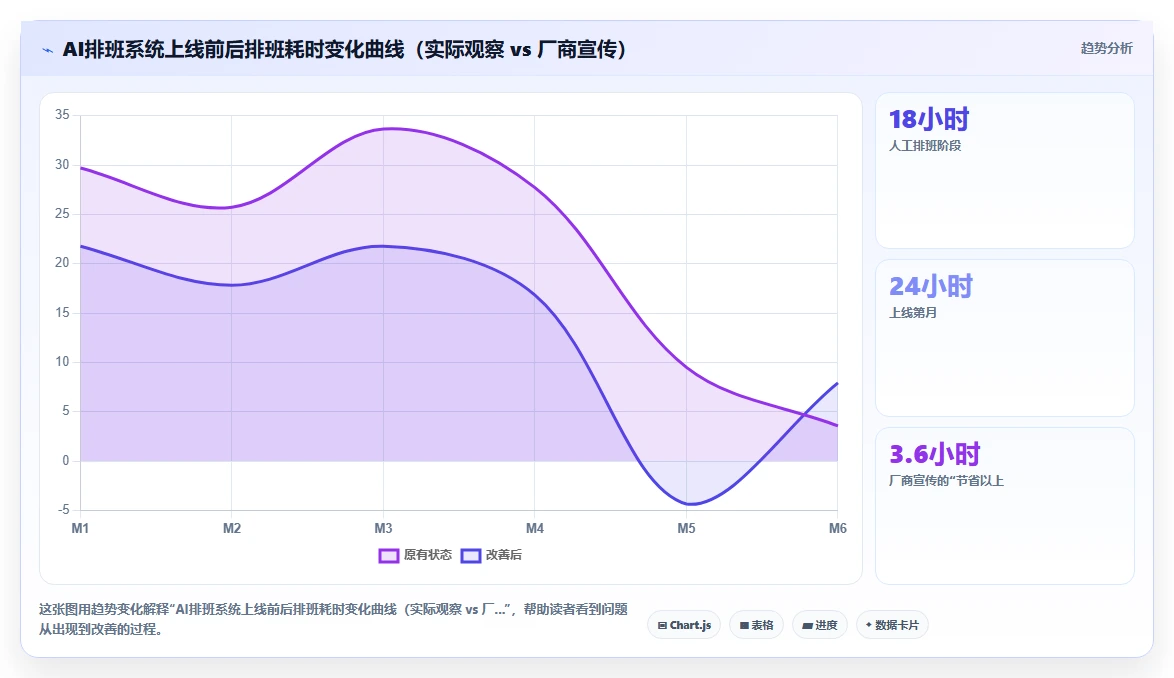Select the 表格 tag

[756, 625]
